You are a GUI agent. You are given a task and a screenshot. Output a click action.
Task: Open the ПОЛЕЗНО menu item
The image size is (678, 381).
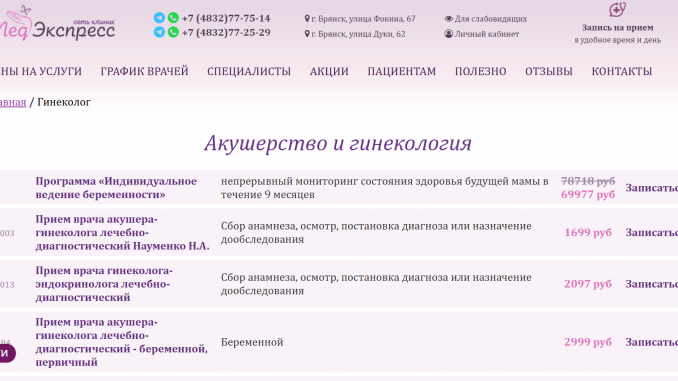(480, 71)
